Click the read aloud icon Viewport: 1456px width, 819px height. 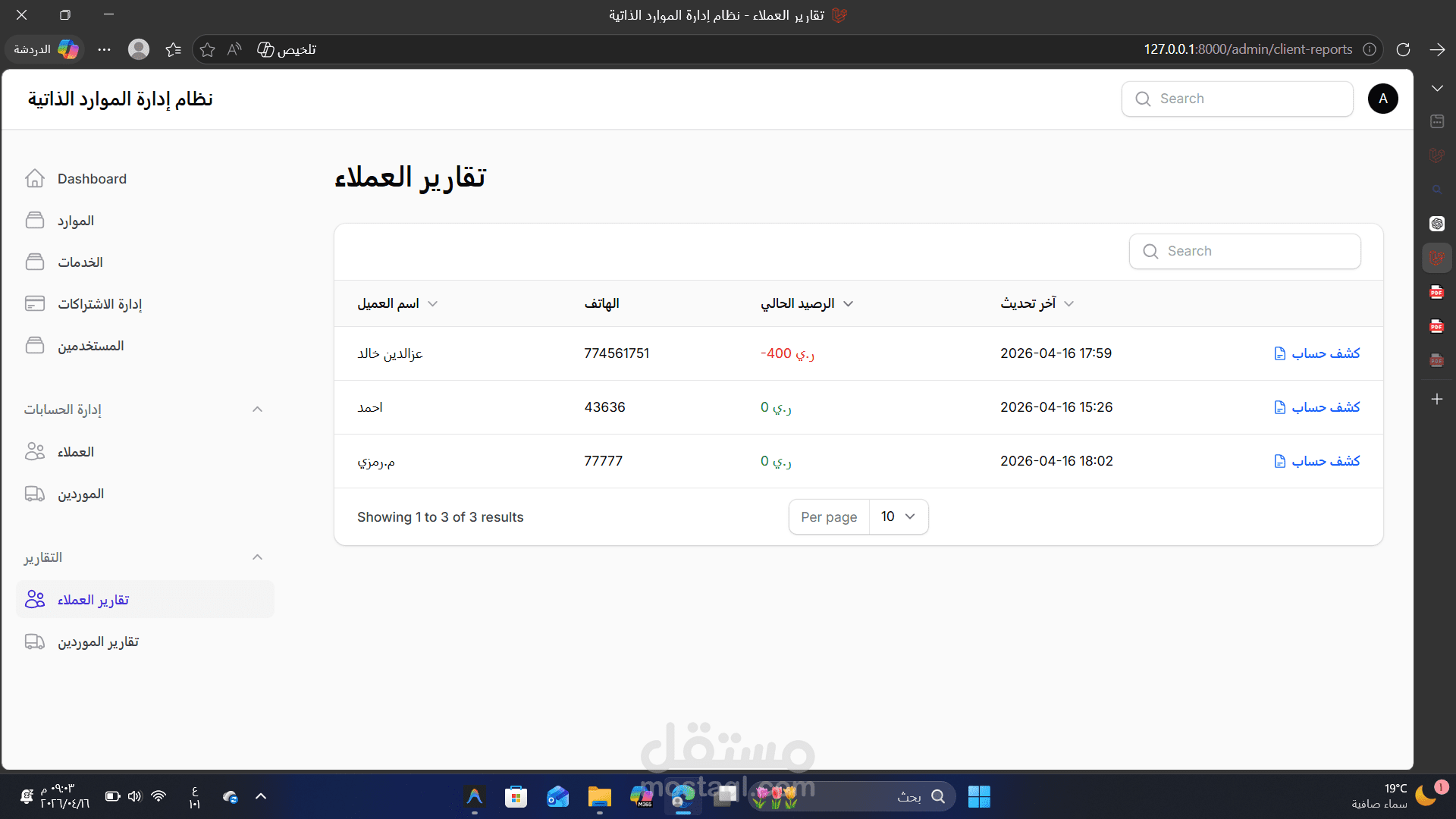(234, 49)
